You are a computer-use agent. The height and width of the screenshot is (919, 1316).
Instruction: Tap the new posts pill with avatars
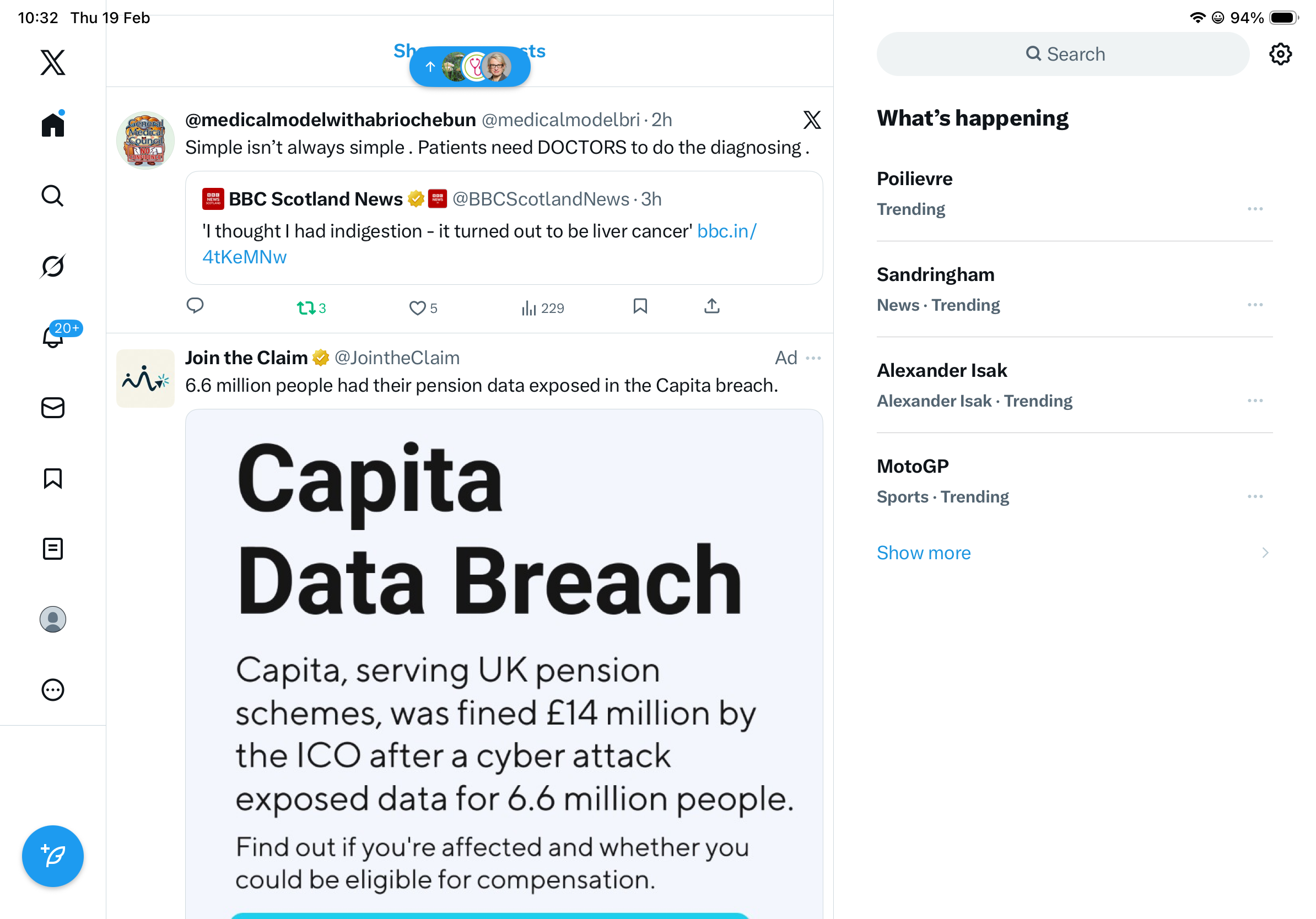coord(470,67)
